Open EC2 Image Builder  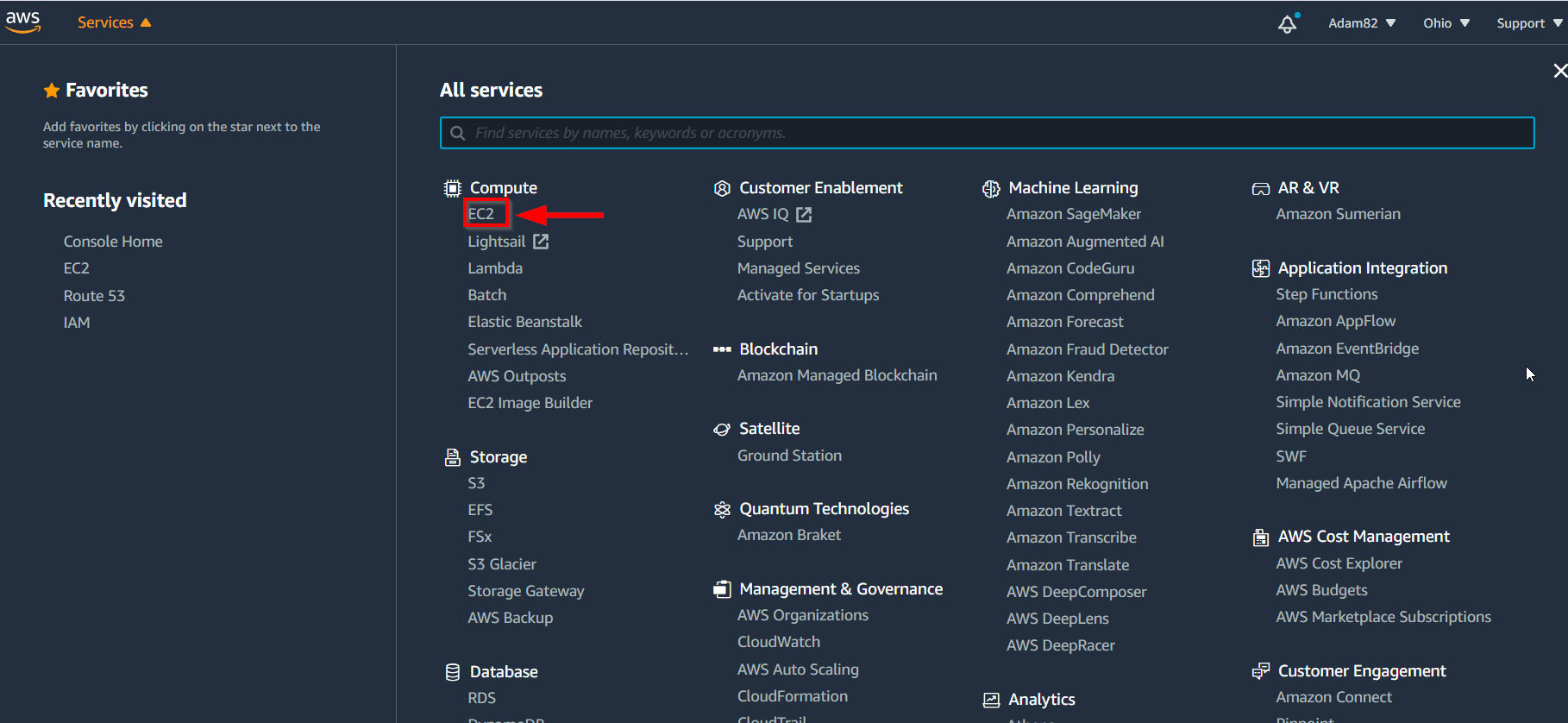pyautogui.click(x=530, y=403)
